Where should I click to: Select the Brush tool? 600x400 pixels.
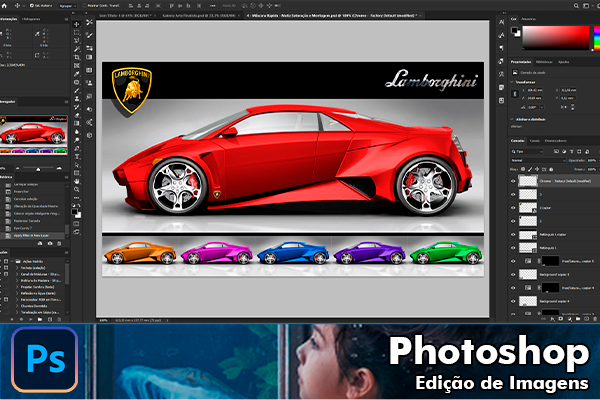click(77, 90)
